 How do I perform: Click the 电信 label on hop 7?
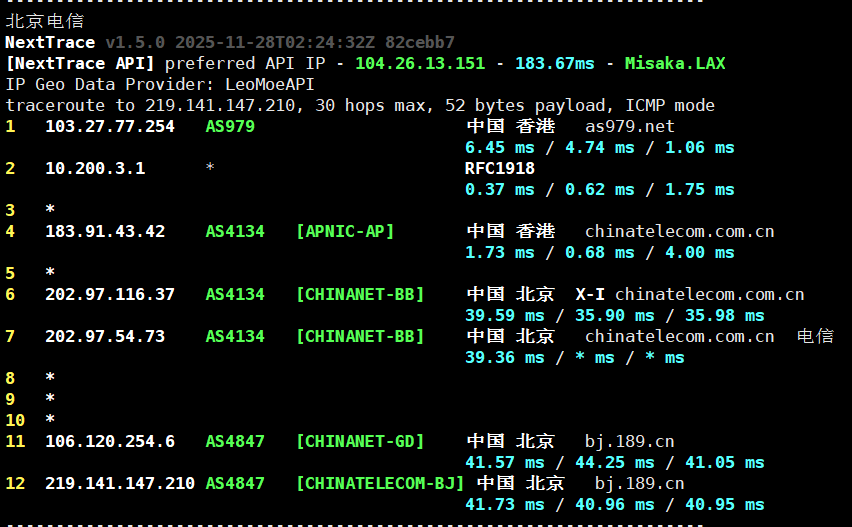815,336
